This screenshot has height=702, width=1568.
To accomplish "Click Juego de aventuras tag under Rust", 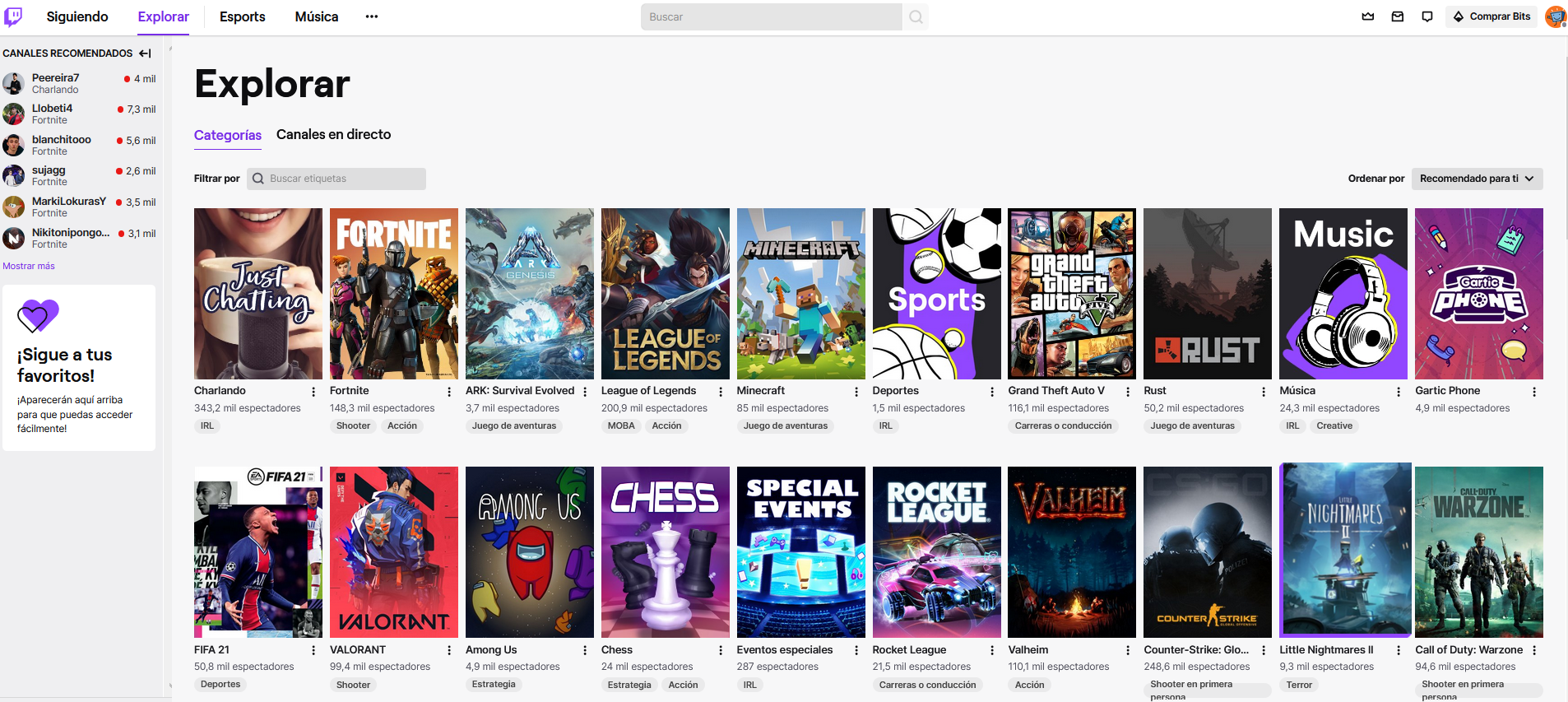I will [1192, 425].
